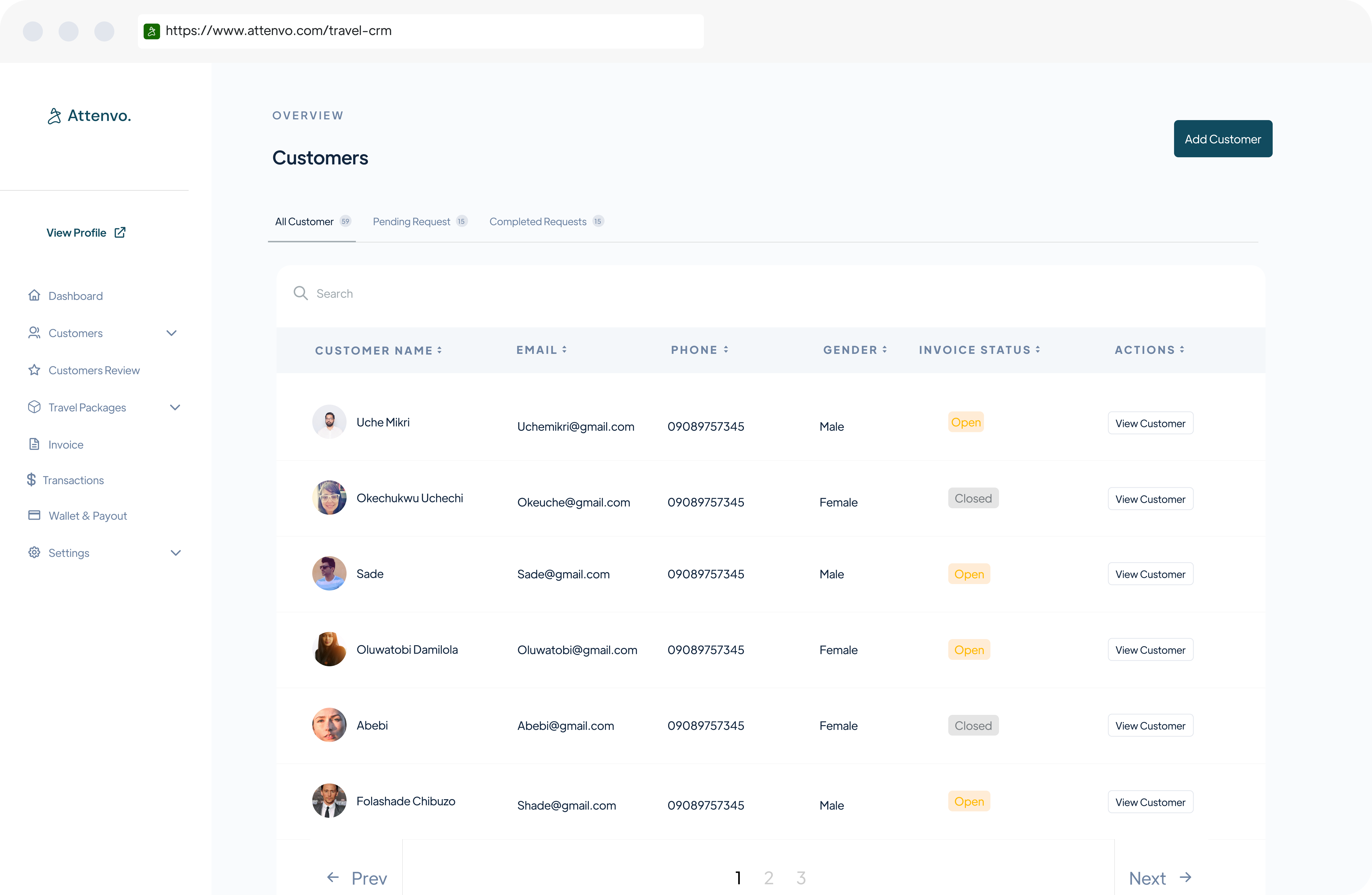This screenshot has width=1372, height=895.
Task: Select page 1 in pagination
Action: [x=738, y=878]
